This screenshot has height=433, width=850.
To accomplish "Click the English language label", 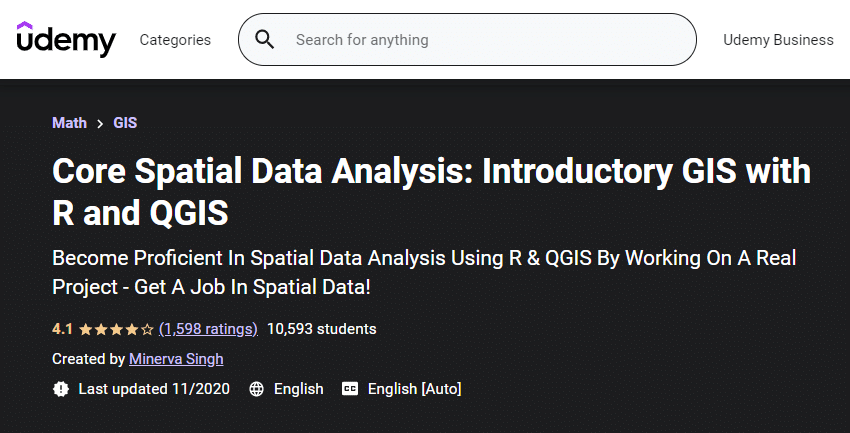I will [299, 389].
